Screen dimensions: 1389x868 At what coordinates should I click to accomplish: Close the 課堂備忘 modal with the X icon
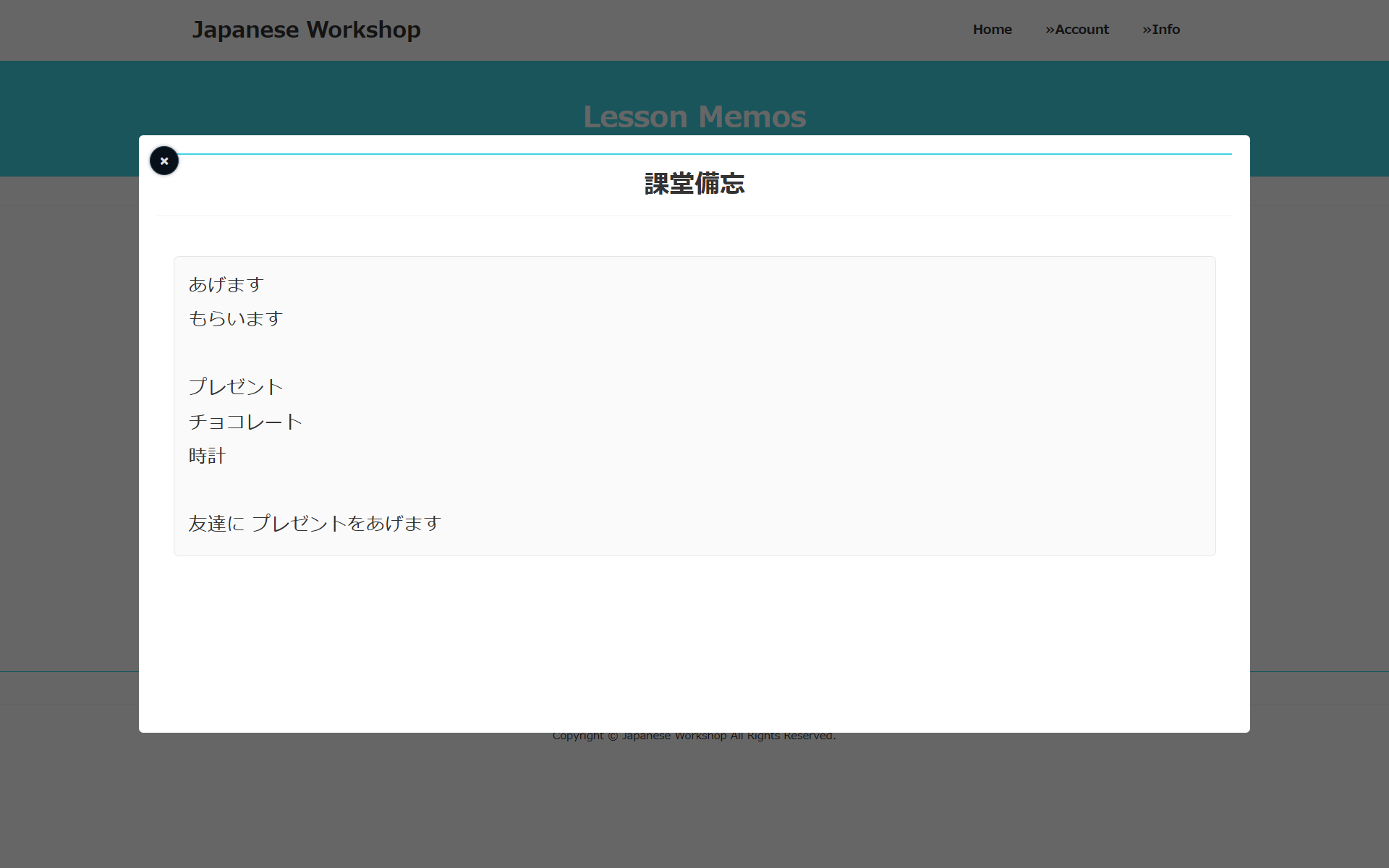164,161
